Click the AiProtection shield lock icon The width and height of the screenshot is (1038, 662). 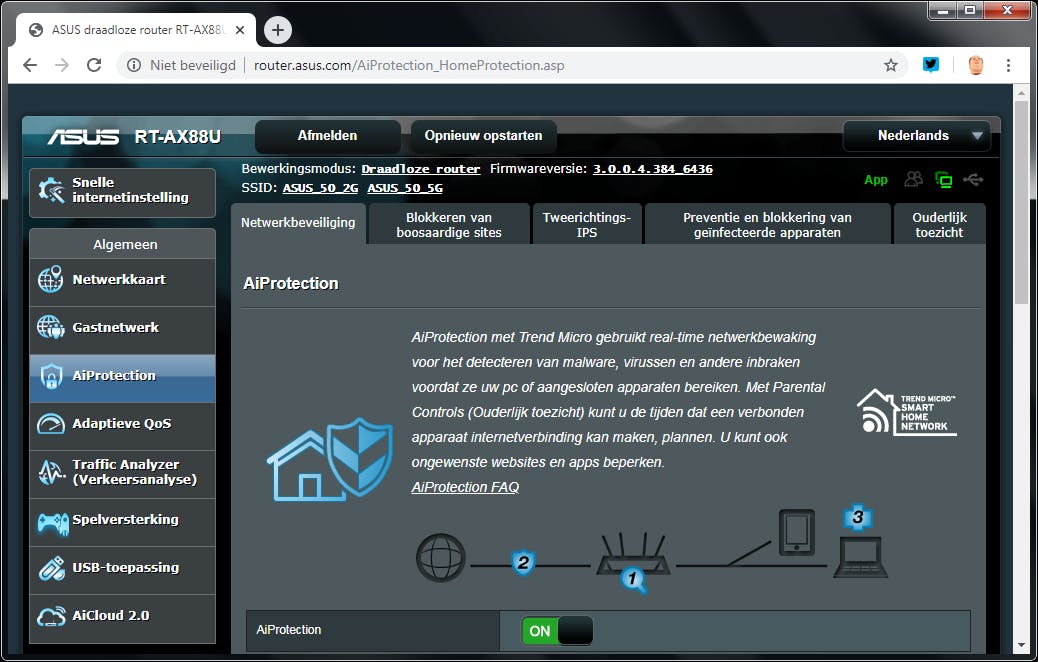pos(51,376)
